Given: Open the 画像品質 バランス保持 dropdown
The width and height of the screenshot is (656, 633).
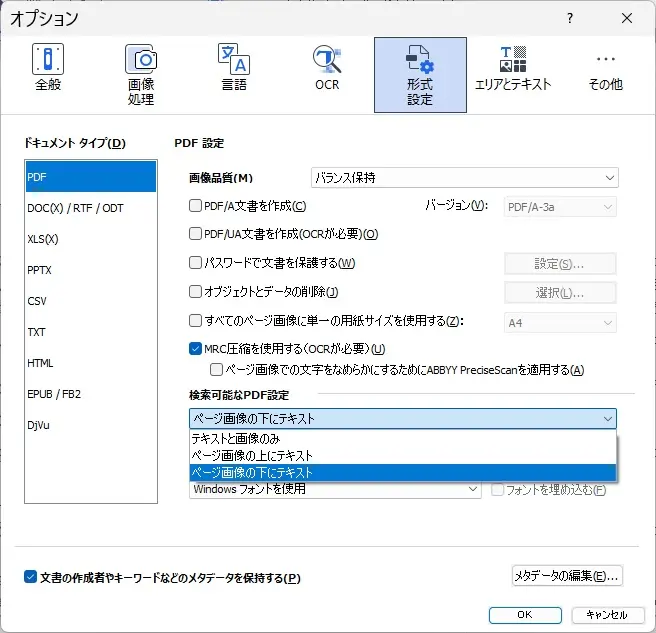Looking at the screenshot, I should [465, 178].
